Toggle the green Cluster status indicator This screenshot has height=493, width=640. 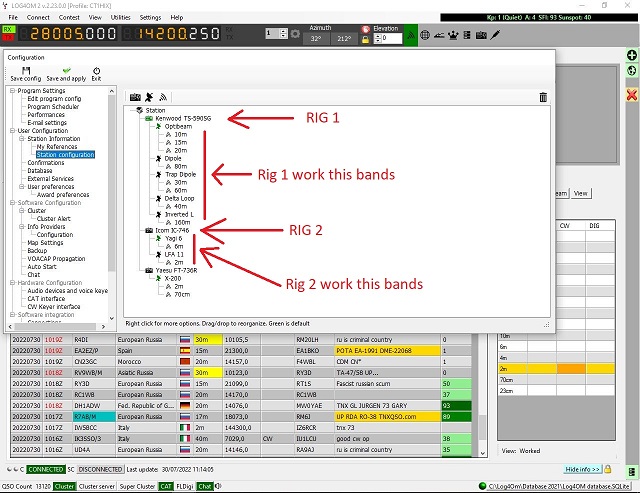64,486
